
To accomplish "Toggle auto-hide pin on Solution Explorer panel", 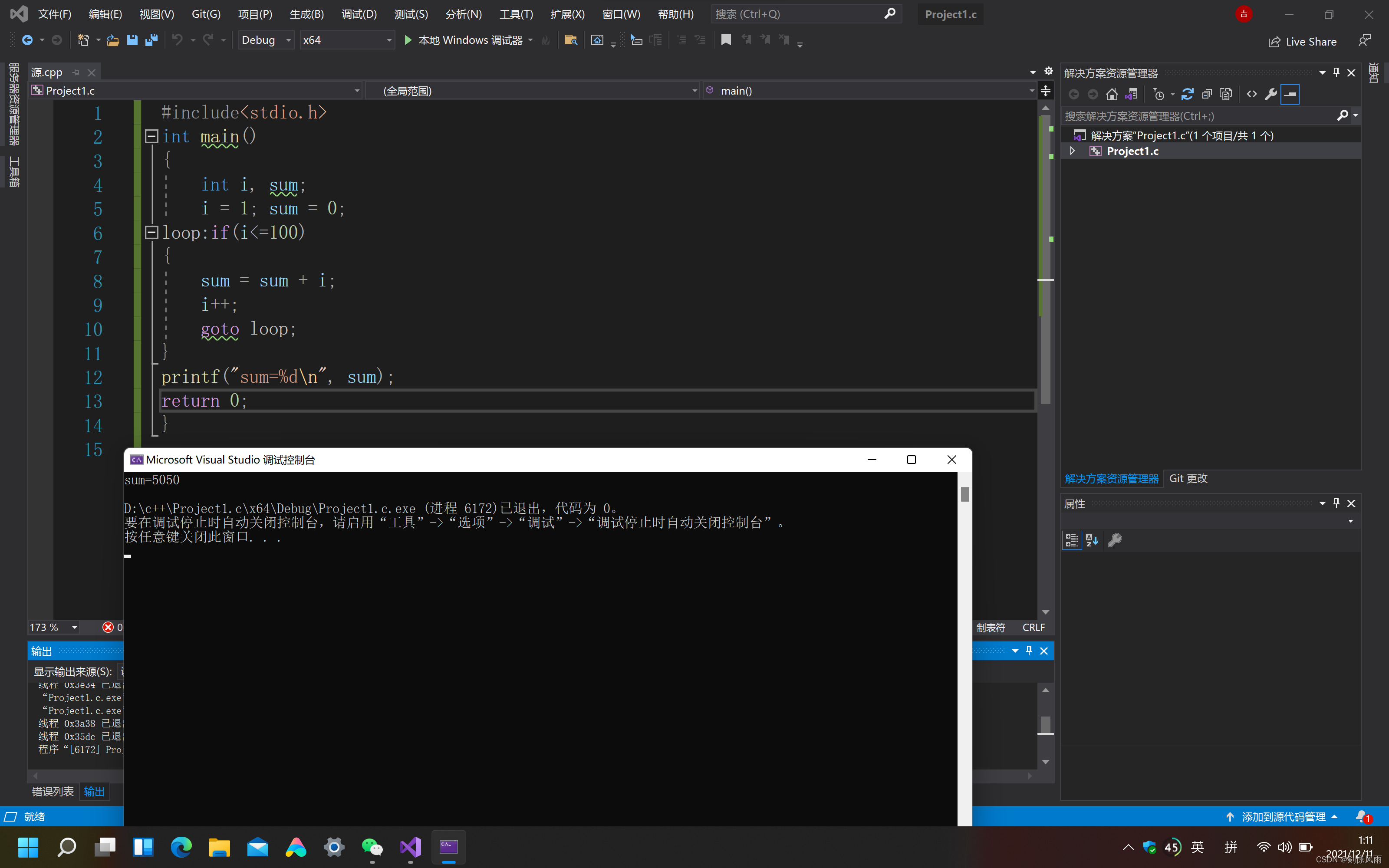I will [x=1336, y=73].
